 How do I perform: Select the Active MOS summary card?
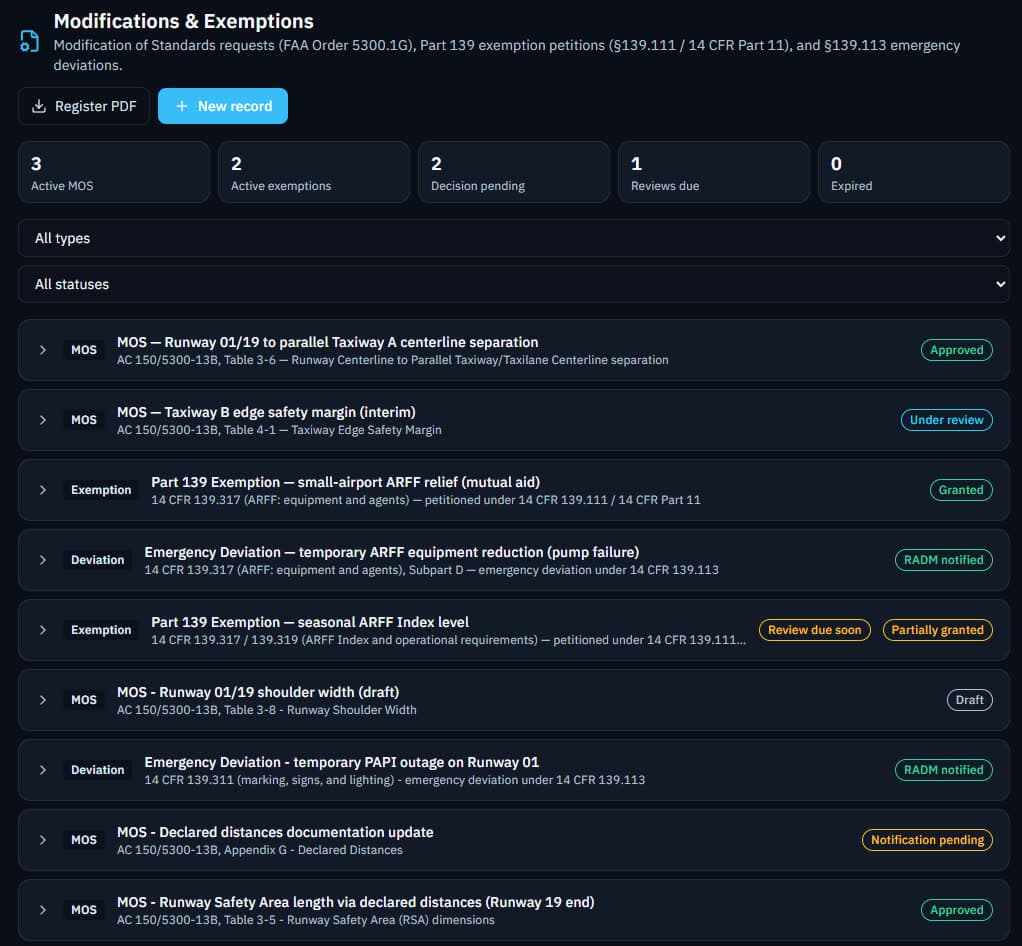click(114, 173)
